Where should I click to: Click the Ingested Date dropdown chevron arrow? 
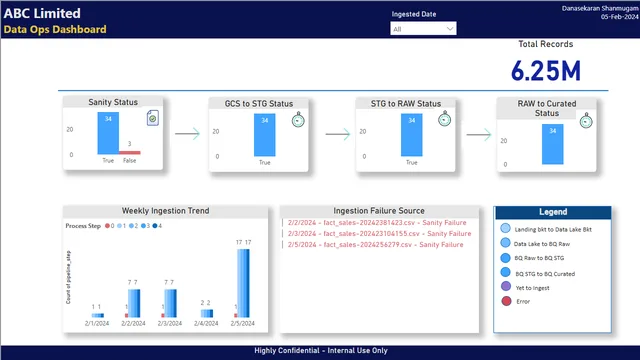click(x=450, y=29)
